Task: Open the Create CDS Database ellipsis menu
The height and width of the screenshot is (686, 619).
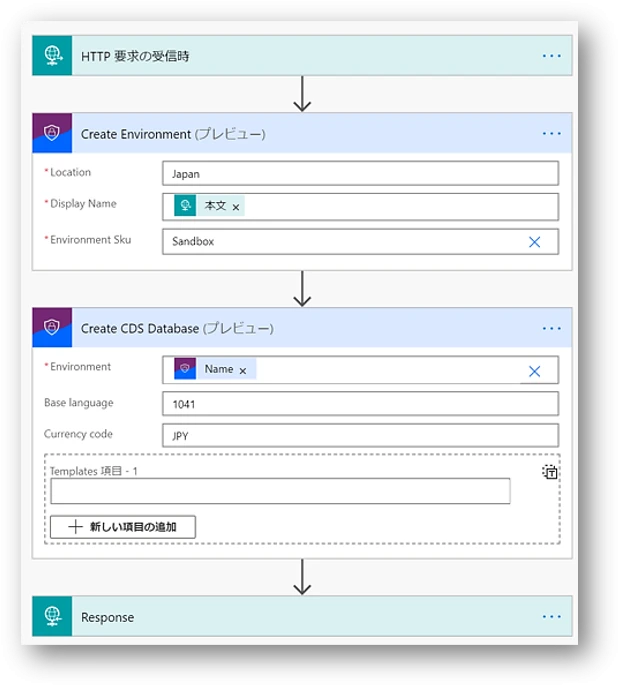Action: pos(551,328)
